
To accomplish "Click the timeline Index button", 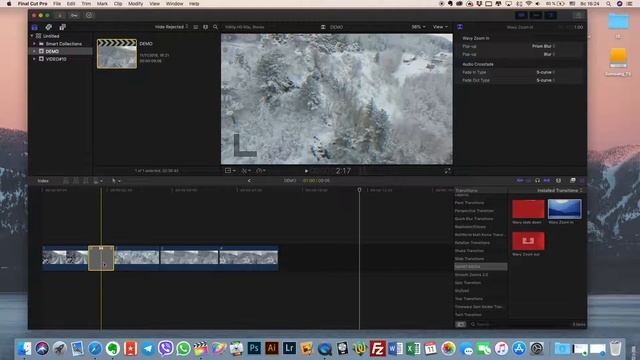I will [x=43, y=180].
